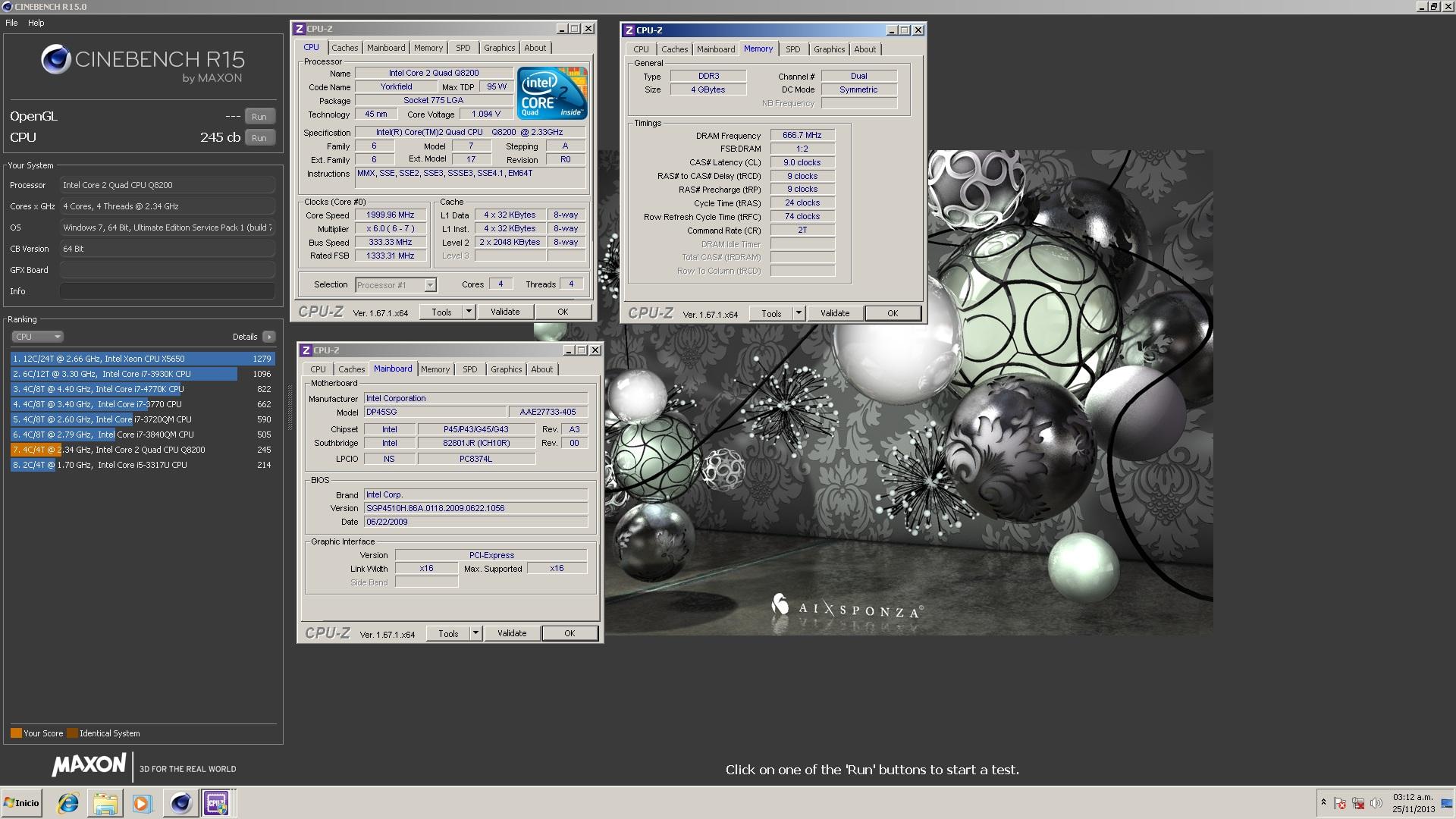Click the MAXON logo at bottom
This screenshot has height=819, width=1456.
pyautogui.click(x=89, y=765)
